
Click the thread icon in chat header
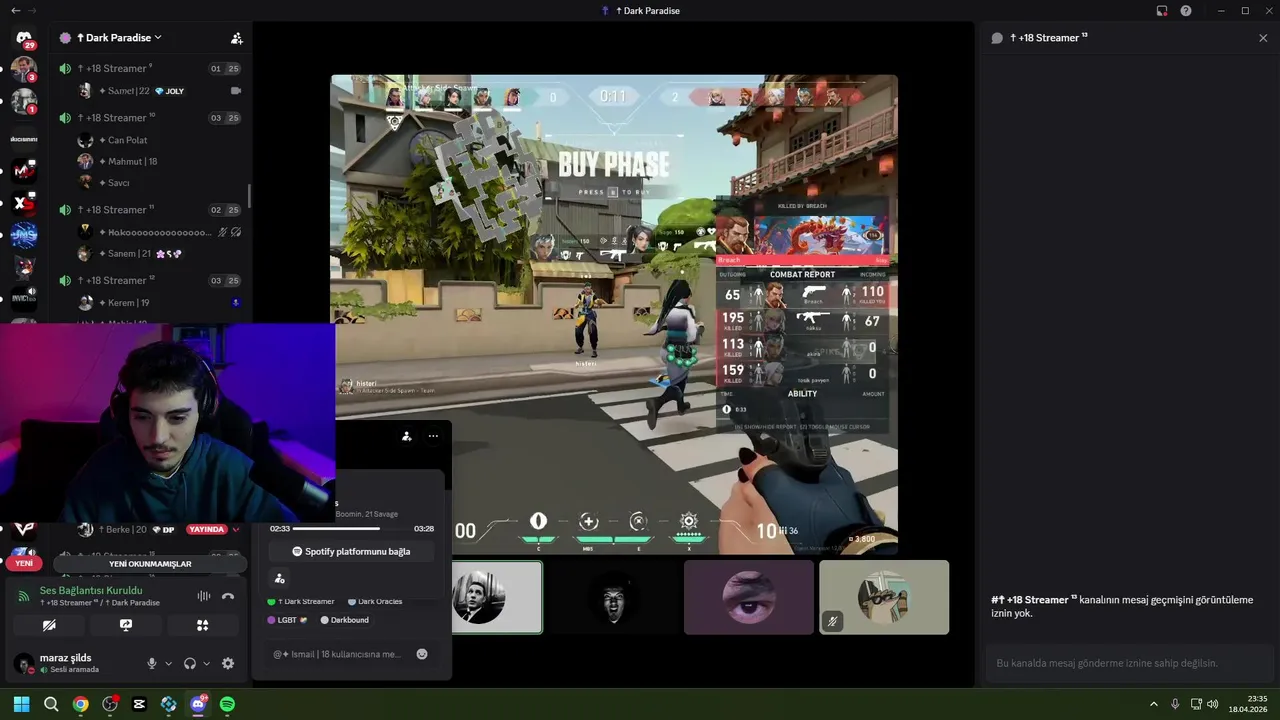(x=997, y=38)
